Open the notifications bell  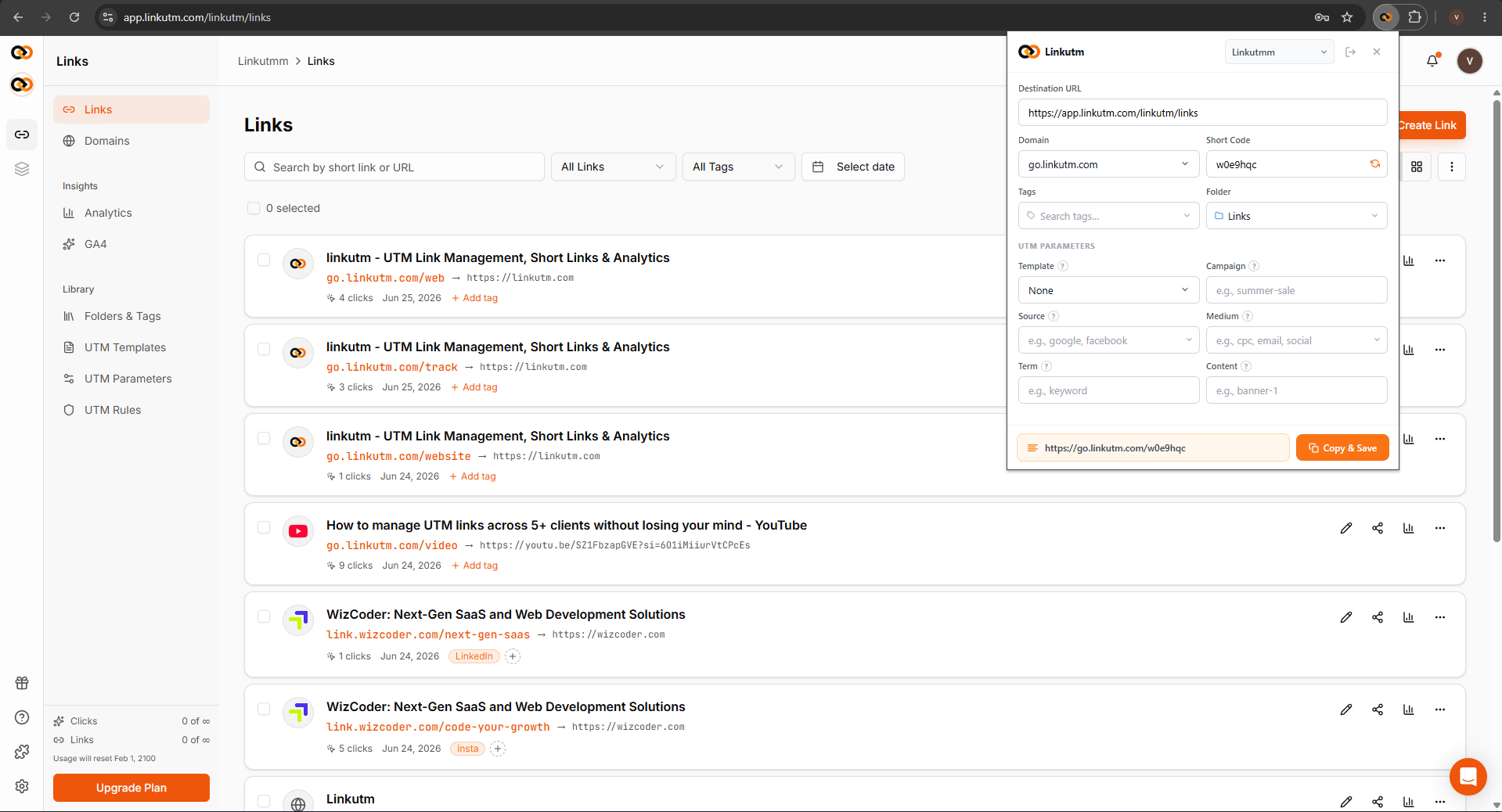tap(1432, 61)
